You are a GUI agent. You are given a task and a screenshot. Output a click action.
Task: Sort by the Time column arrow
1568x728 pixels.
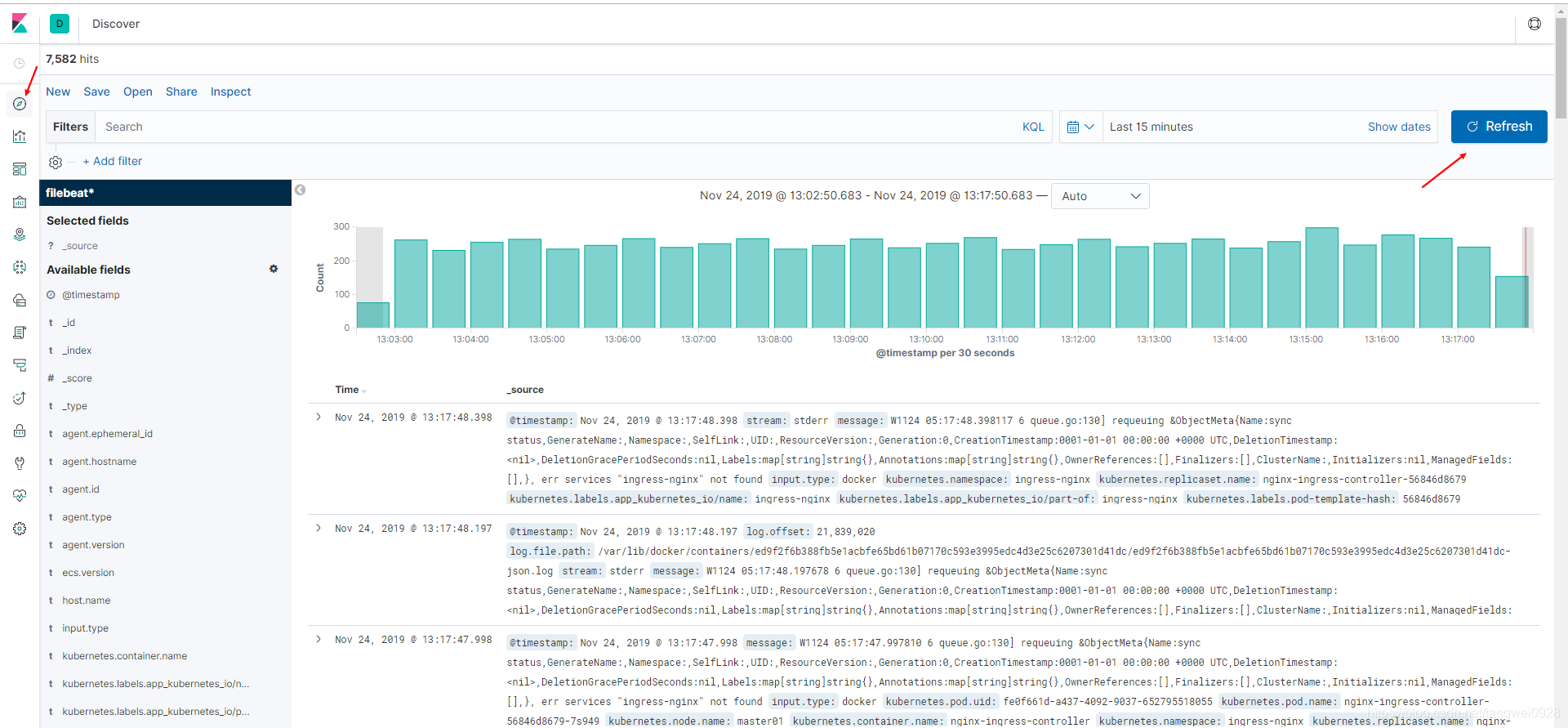(364, 391)
